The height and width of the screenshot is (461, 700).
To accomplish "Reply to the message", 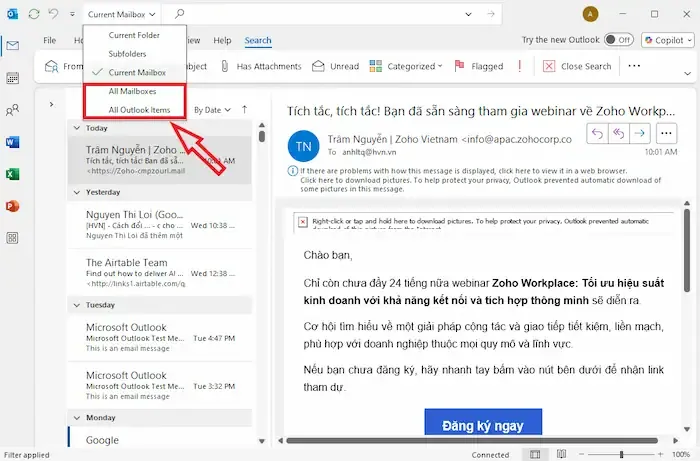I will [x=597, y=133].
